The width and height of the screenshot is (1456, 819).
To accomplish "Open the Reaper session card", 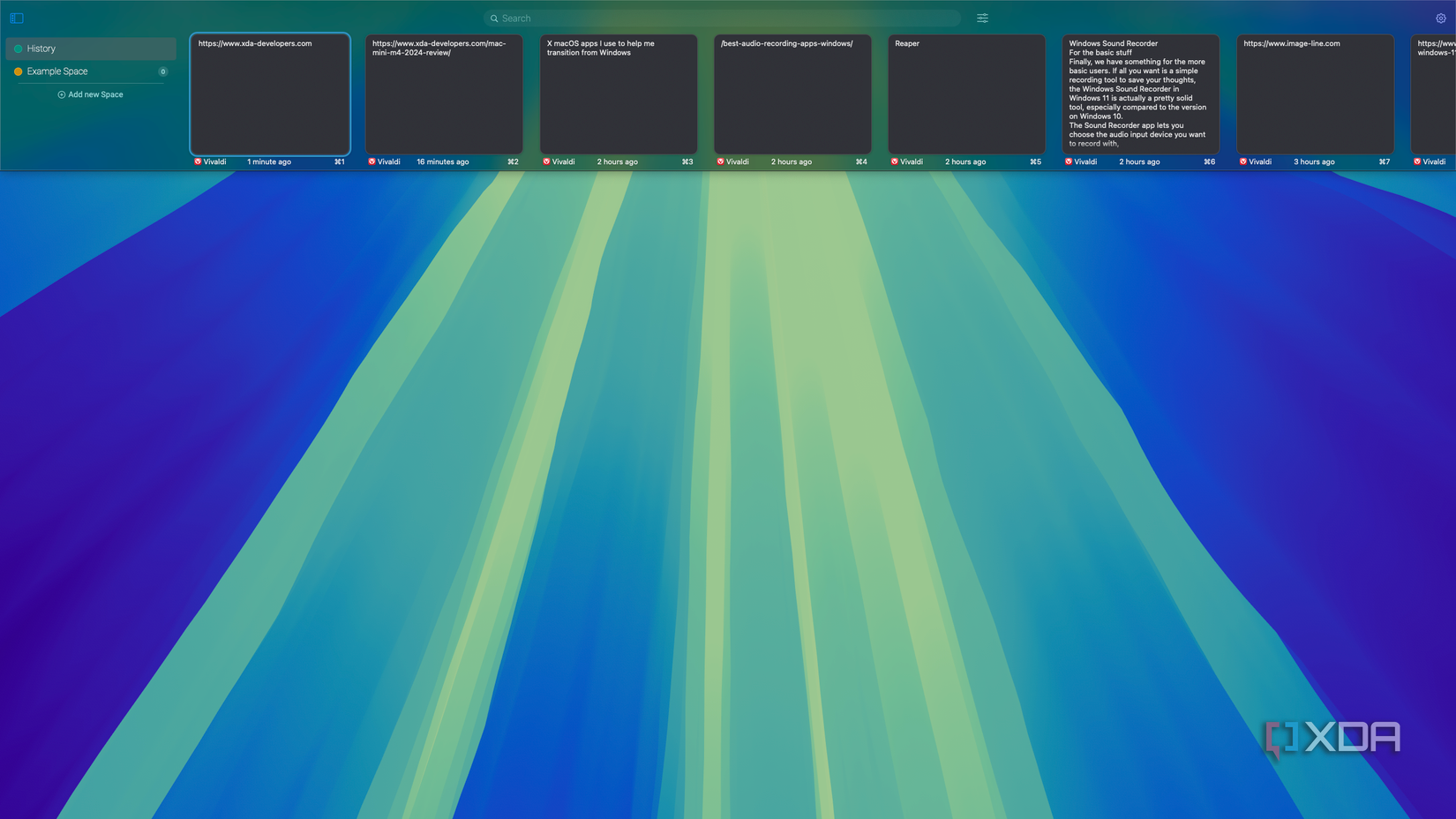I will [x=966, y=94].
